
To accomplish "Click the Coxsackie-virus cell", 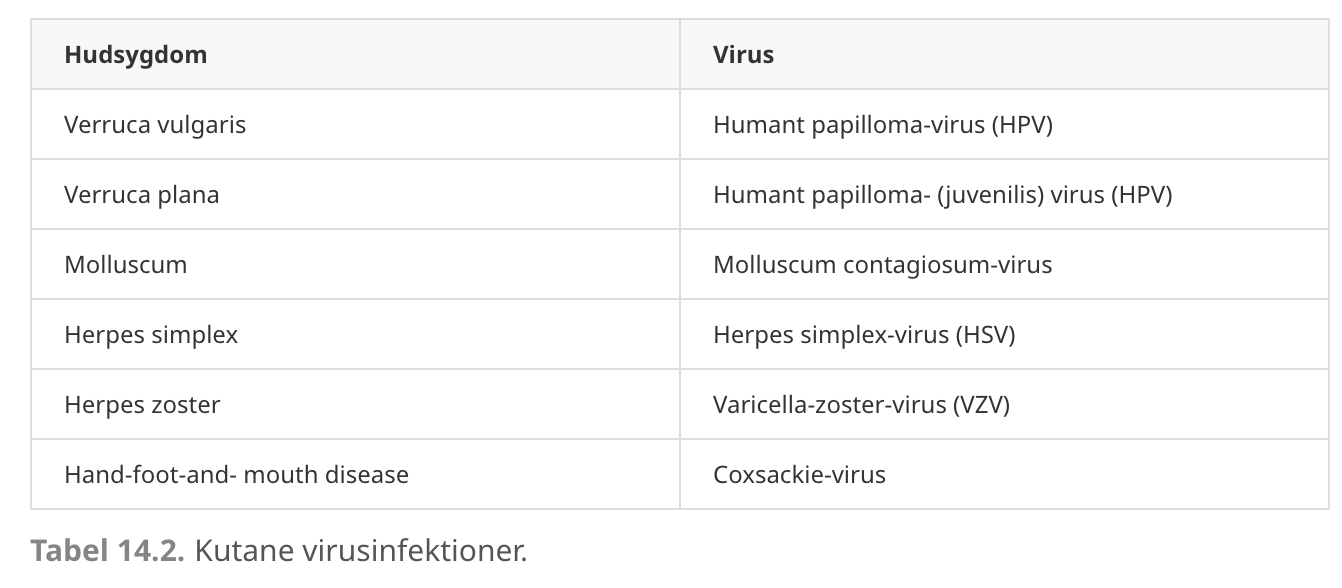I will click(1005, 474).
